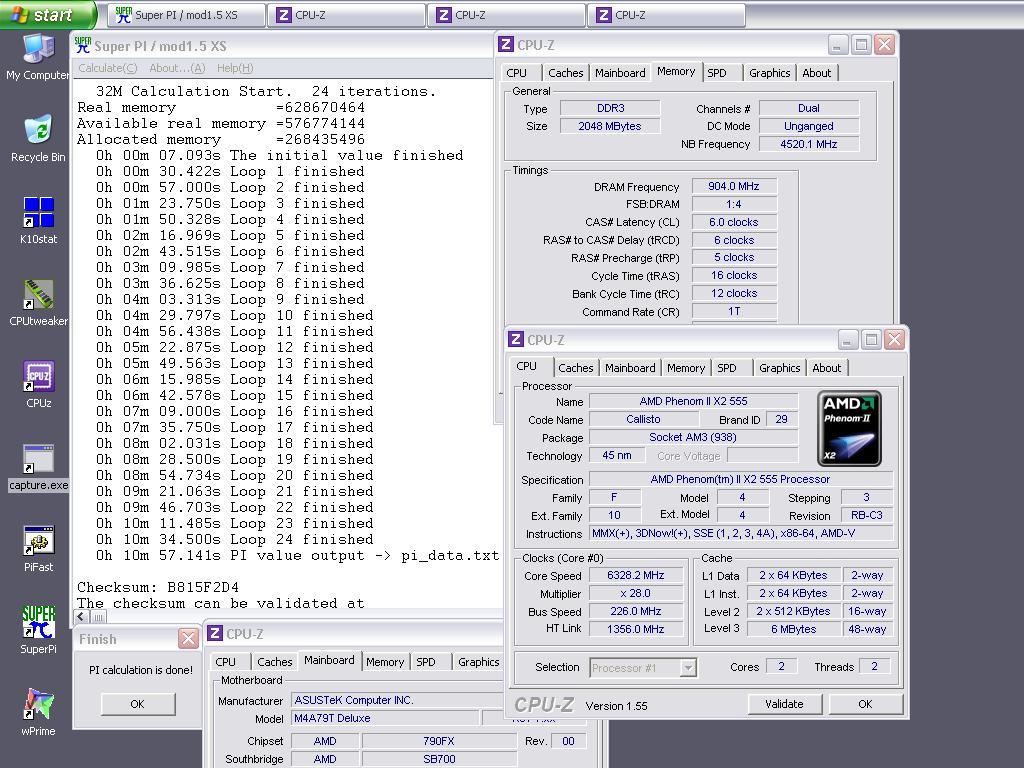Open Graphics tab in the front CPU-Z window
Viewport: 1024px width, 768px height.
[780, 368]
